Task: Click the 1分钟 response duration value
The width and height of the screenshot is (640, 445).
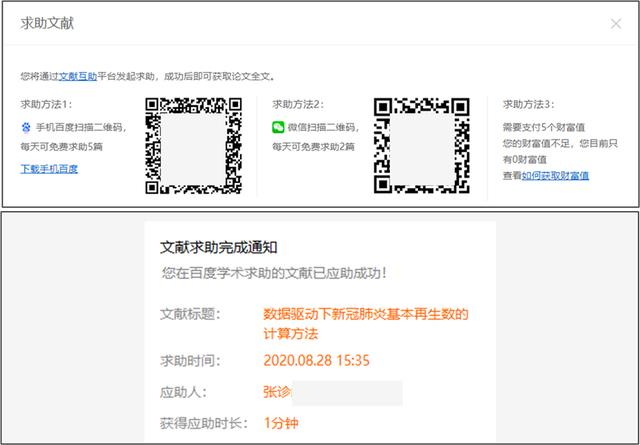Action: [x=281, y=423]
